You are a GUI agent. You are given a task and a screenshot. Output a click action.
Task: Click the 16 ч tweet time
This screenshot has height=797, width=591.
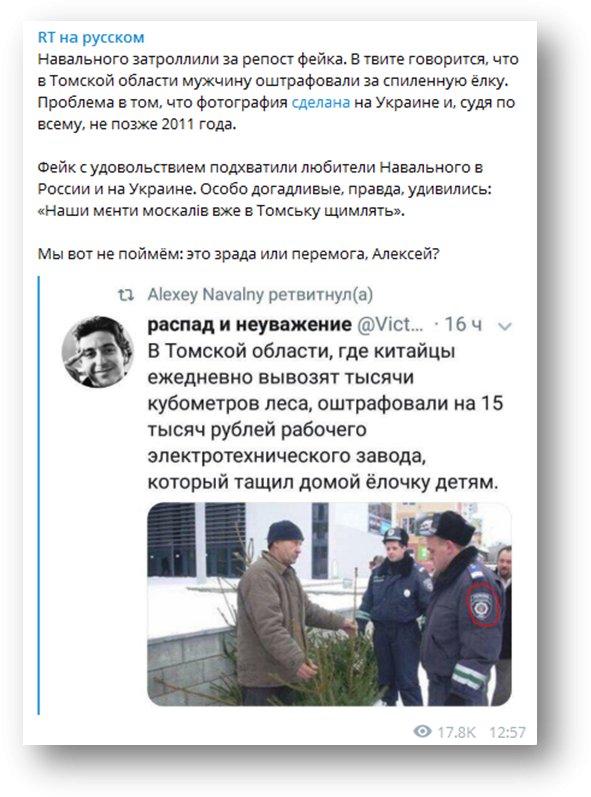(x=463, y=324)
